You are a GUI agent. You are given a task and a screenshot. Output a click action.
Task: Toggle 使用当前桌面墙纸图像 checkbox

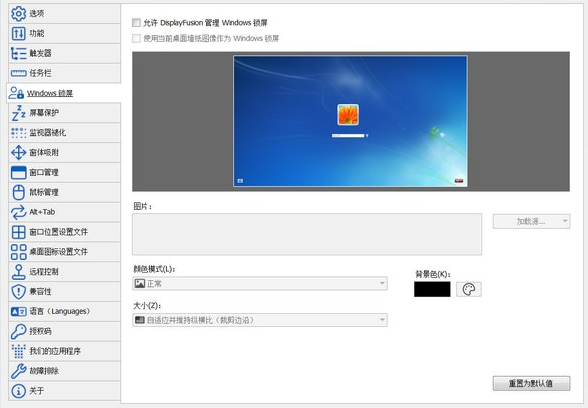136,38
